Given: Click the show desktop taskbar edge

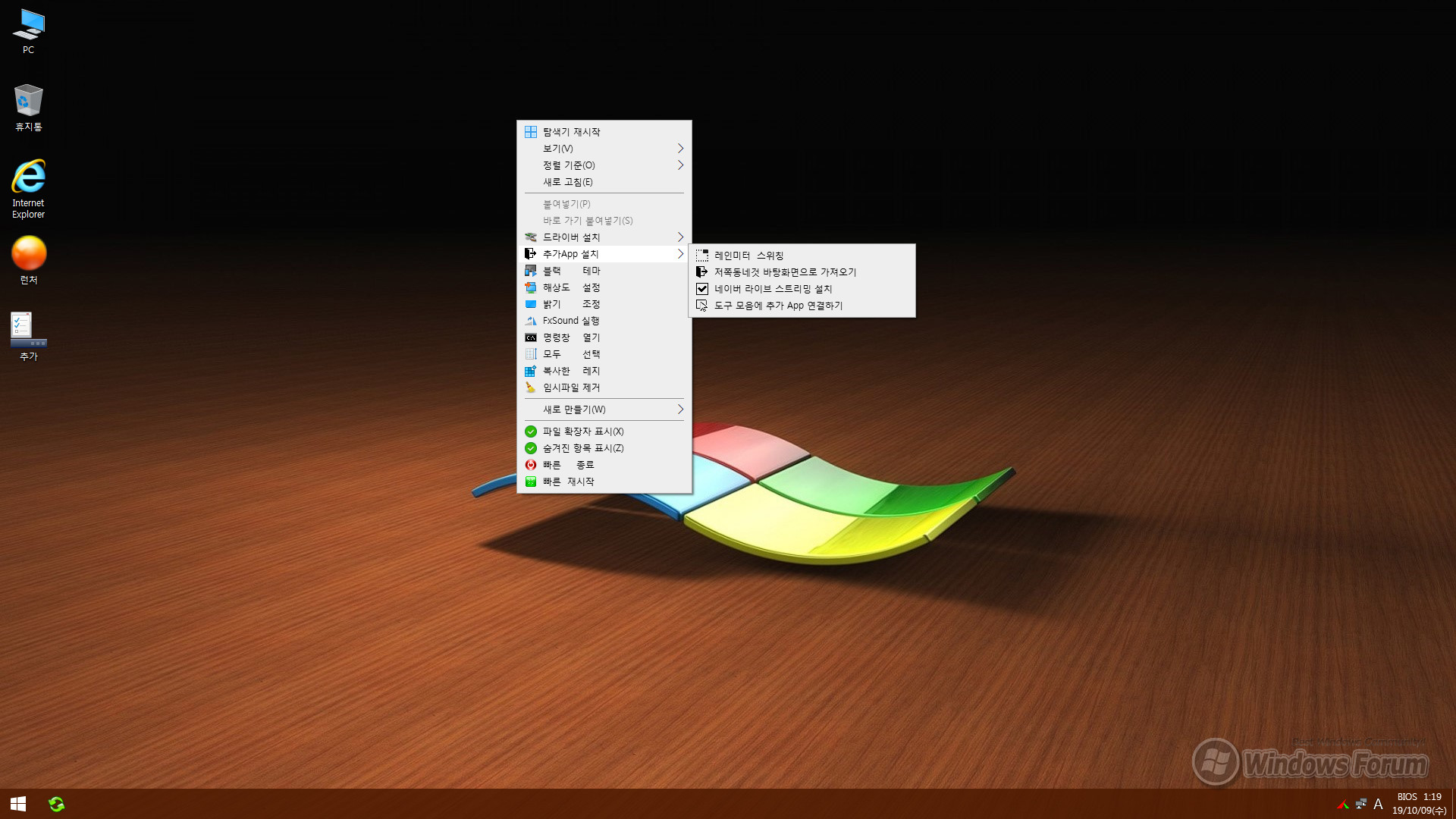Looking at the screenshot, I should [1454, 804].
